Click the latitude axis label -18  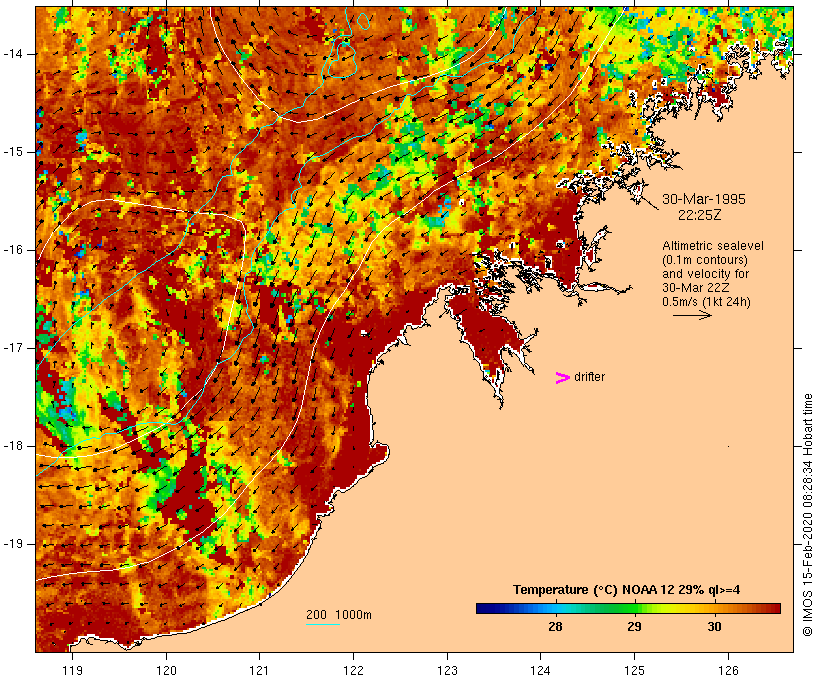click(x=13, y=446)
